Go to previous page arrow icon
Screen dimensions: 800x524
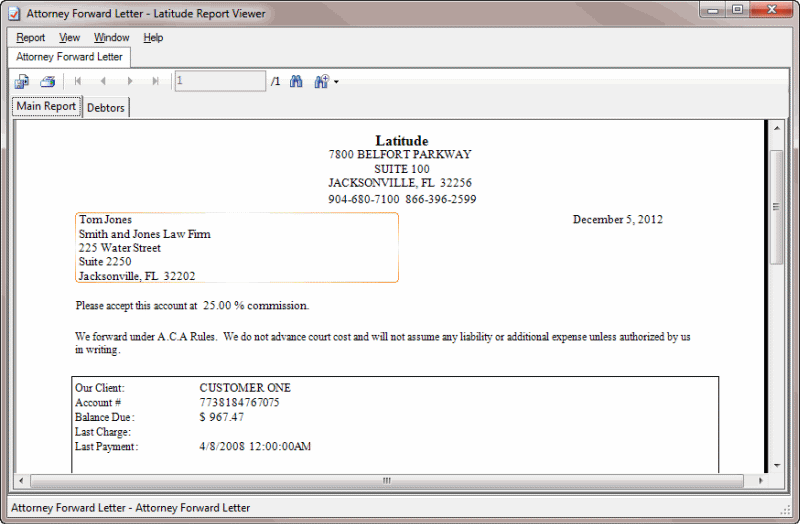click(104, 81)
